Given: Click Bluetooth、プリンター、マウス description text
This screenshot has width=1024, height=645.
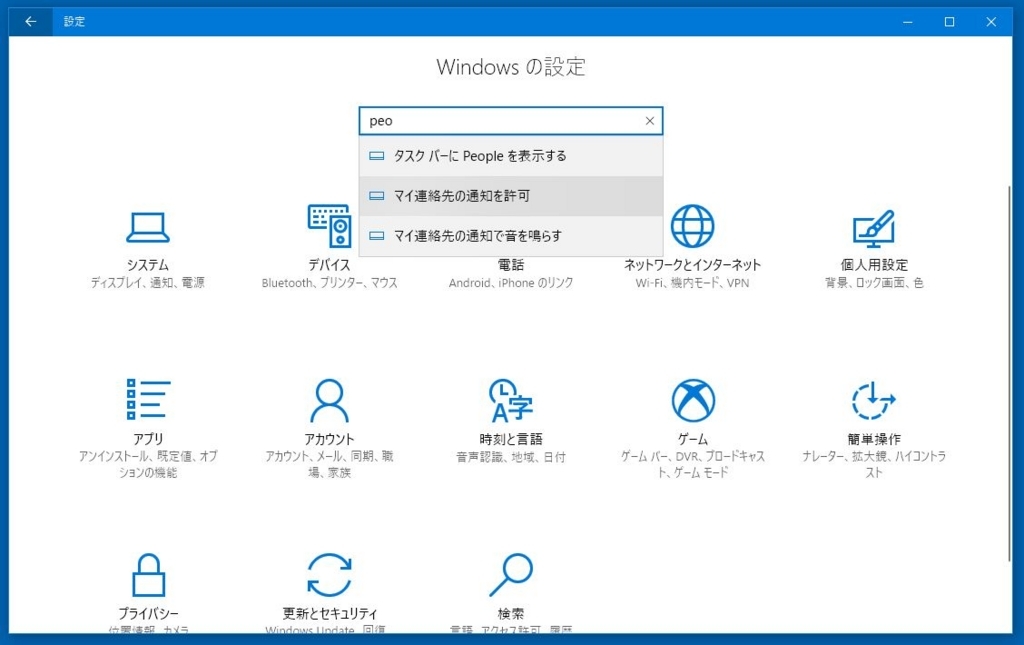Looking at the screenshot, I should tap(329, 283).
